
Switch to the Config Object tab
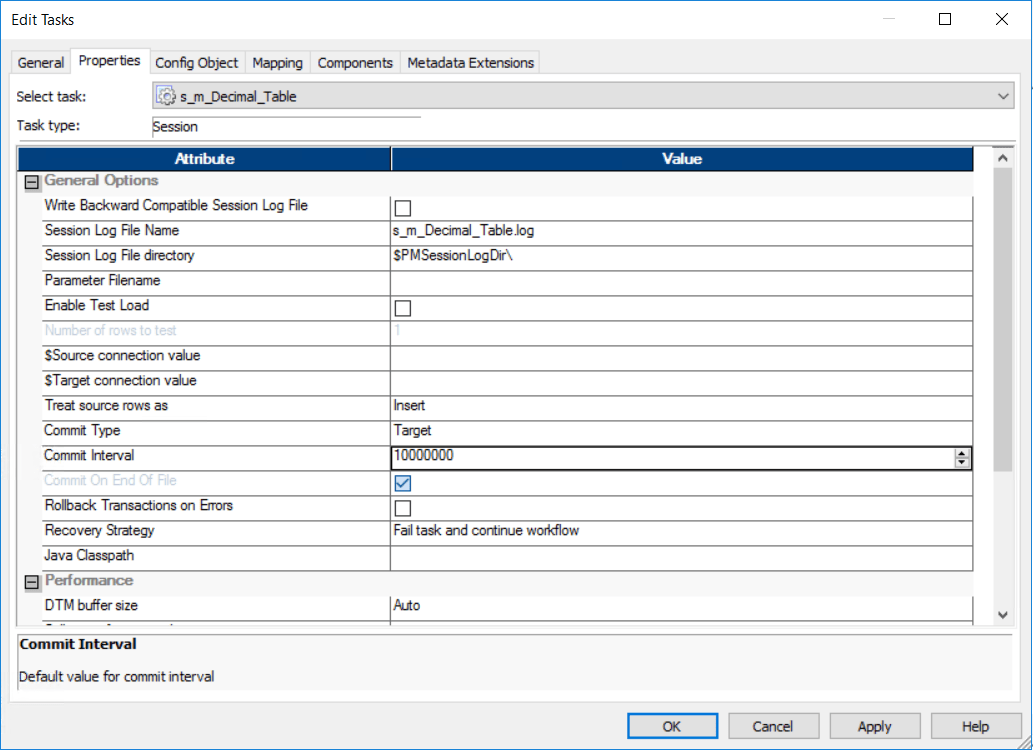(197, 62)
